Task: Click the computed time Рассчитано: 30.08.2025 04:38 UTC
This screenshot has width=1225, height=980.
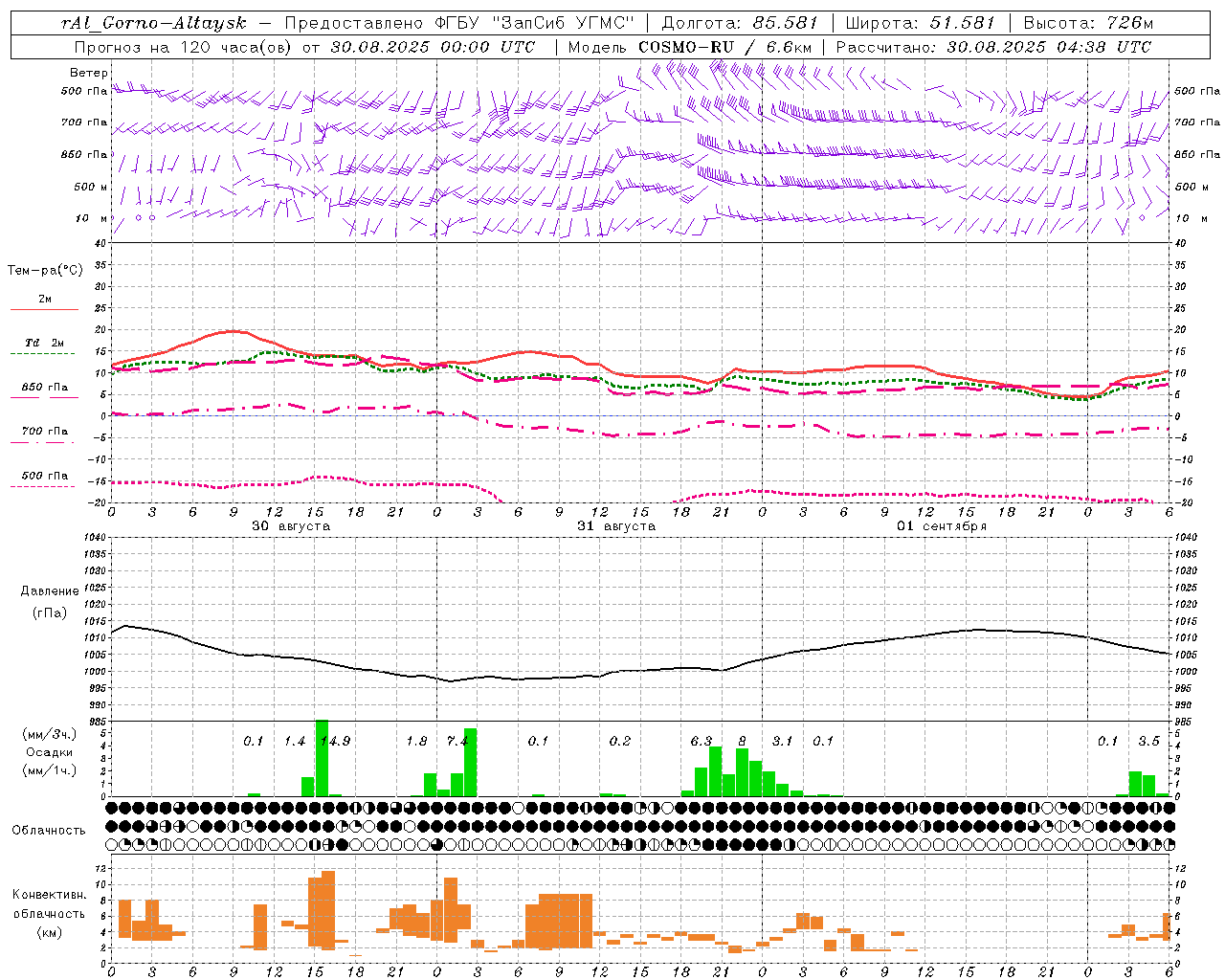Action: coord(993,47)
